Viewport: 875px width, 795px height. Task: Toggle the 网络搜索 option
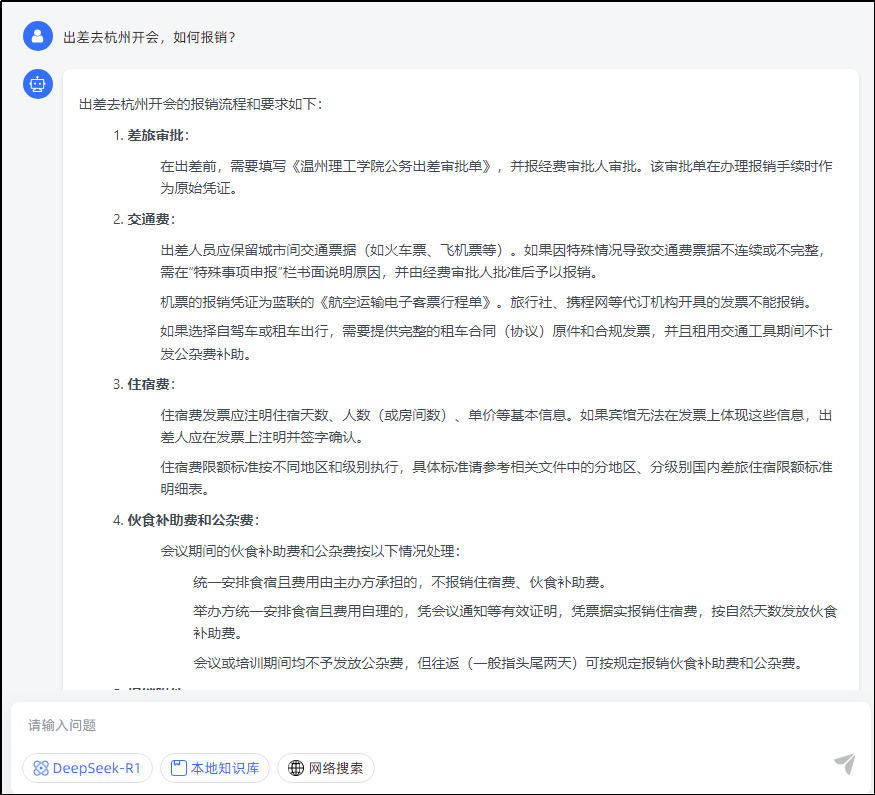(326, 768)
